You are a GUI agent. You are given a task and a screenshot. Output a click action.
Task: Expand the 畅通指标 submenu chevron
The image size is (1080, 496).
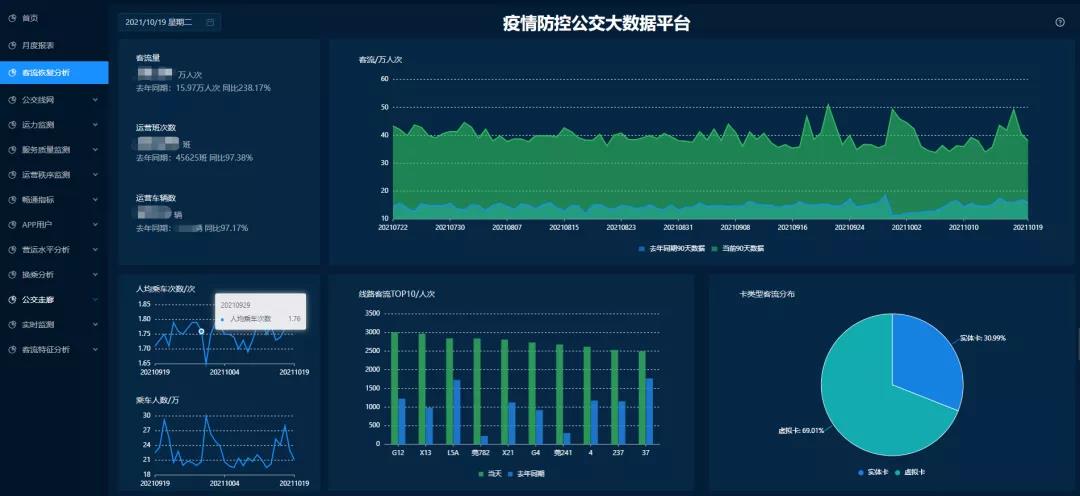click(x=95, y=200)
